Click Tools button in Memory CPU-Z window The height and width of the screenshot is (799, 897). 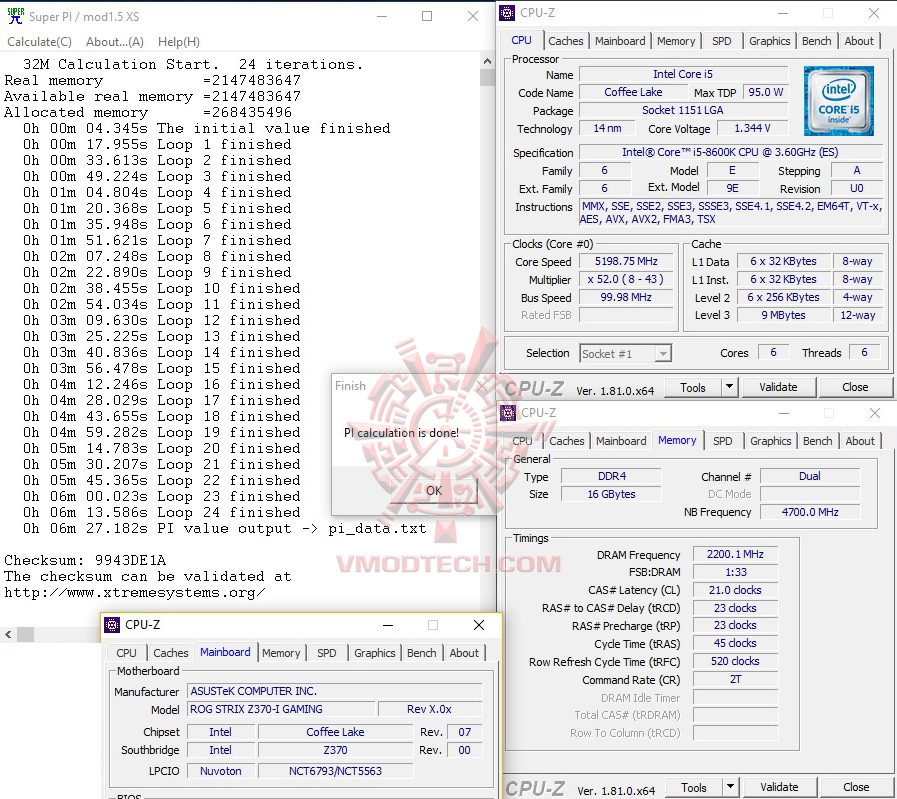pyautogui.click(x=694, y=787)
